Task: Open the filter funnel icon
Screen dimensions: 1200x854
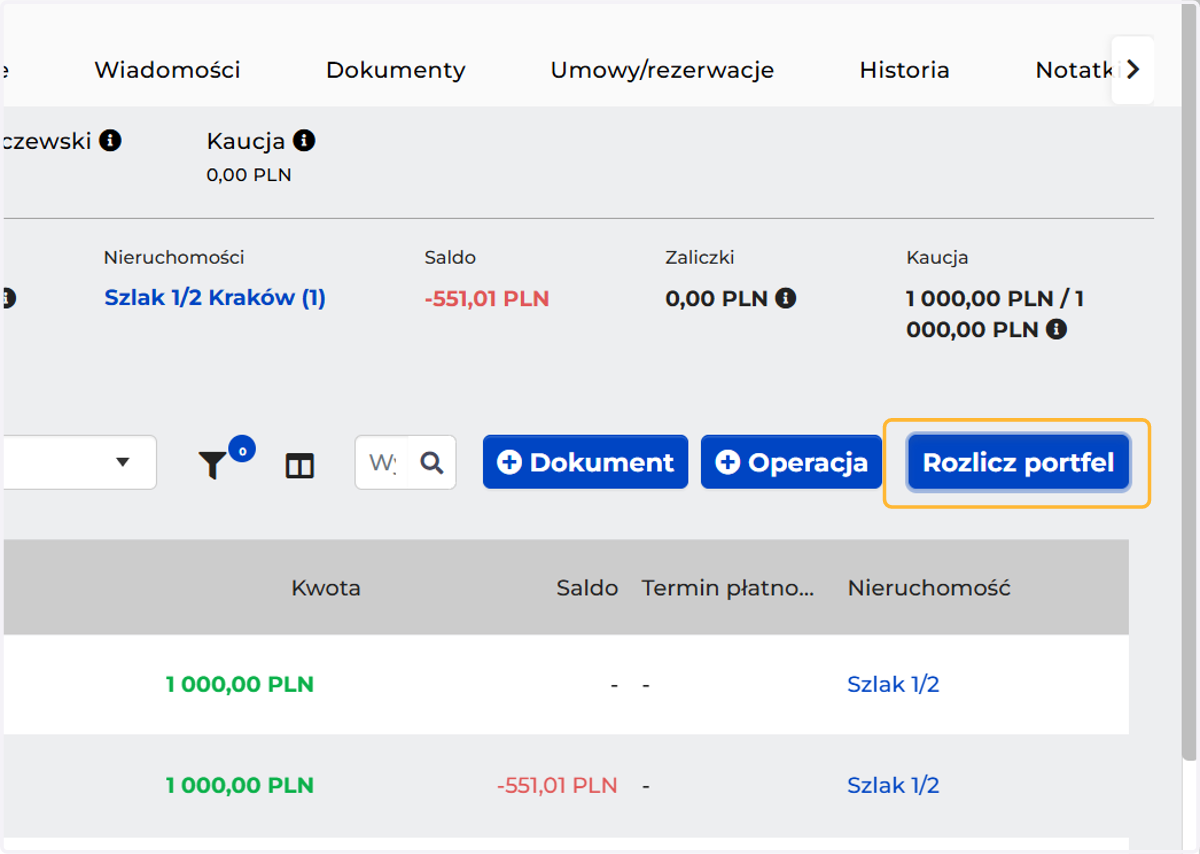Action: [212, 465]
